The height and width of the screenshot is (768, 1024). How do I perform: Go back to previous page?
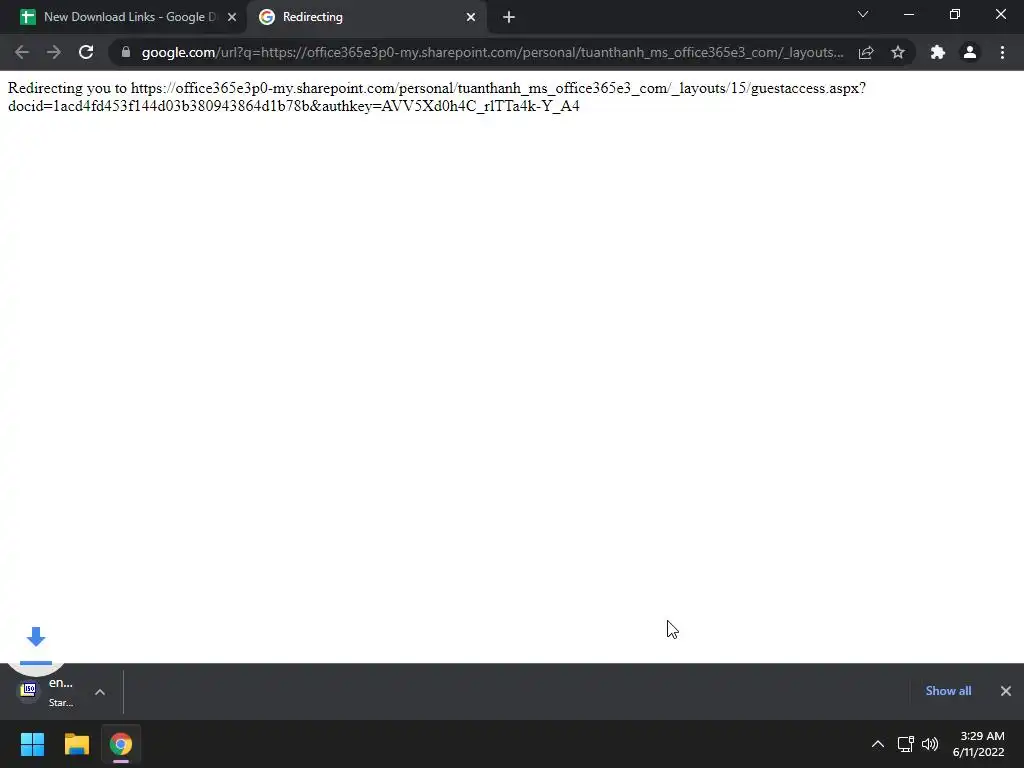22,52
